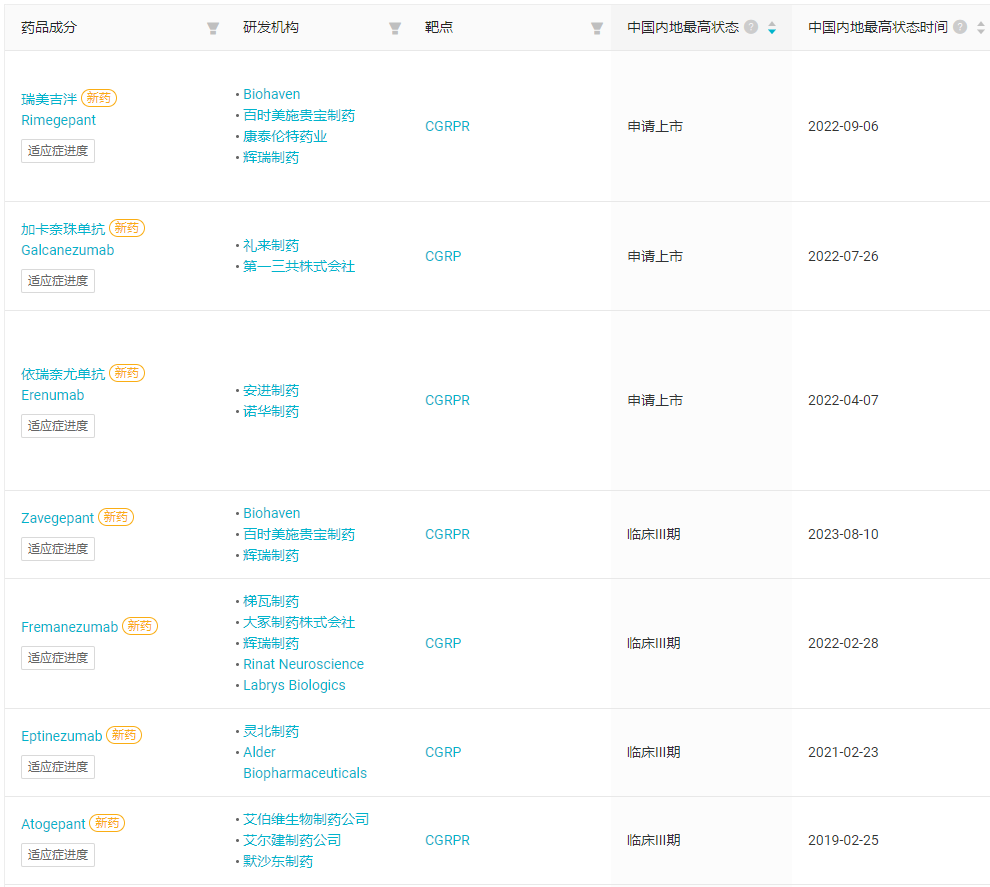This screenshot has width=990, height=887.
Task: Click the 新药 badge next to Zavegepant
Action: pyautogui.click(x=116, y=517)
